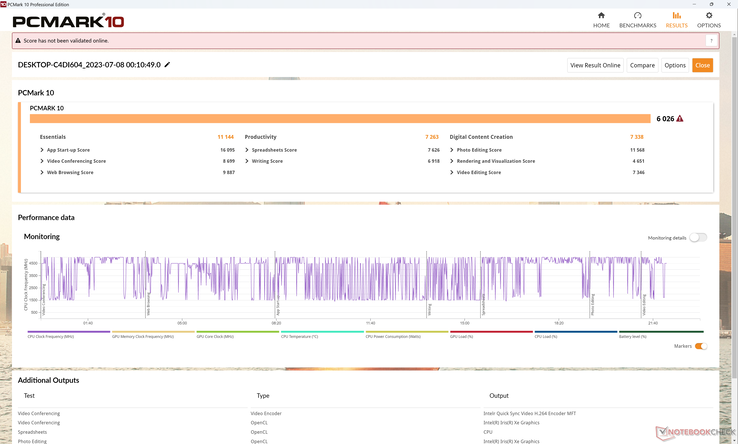The height and width of the screenshot is (444, 738).
Task: Enable the Monitoring details toggle
Action: pos(697,237)
